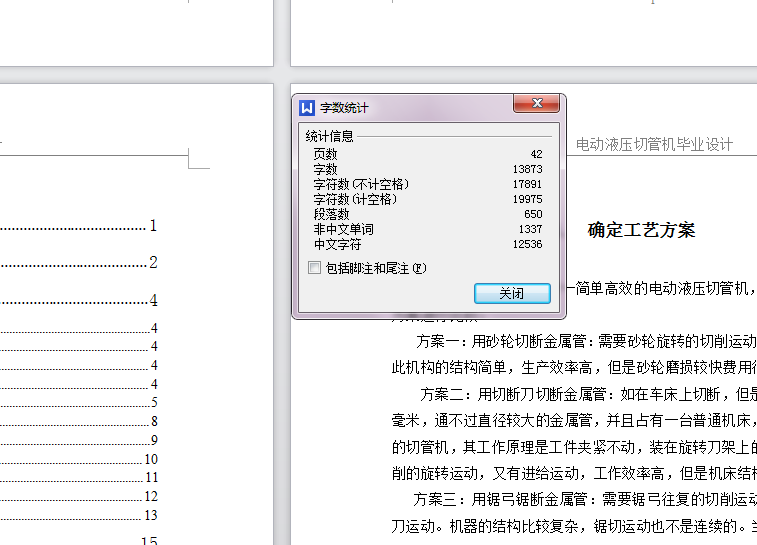The image size is (757, 545).
Task: Click the 段落数 value 650
Action: pos(533,214)
